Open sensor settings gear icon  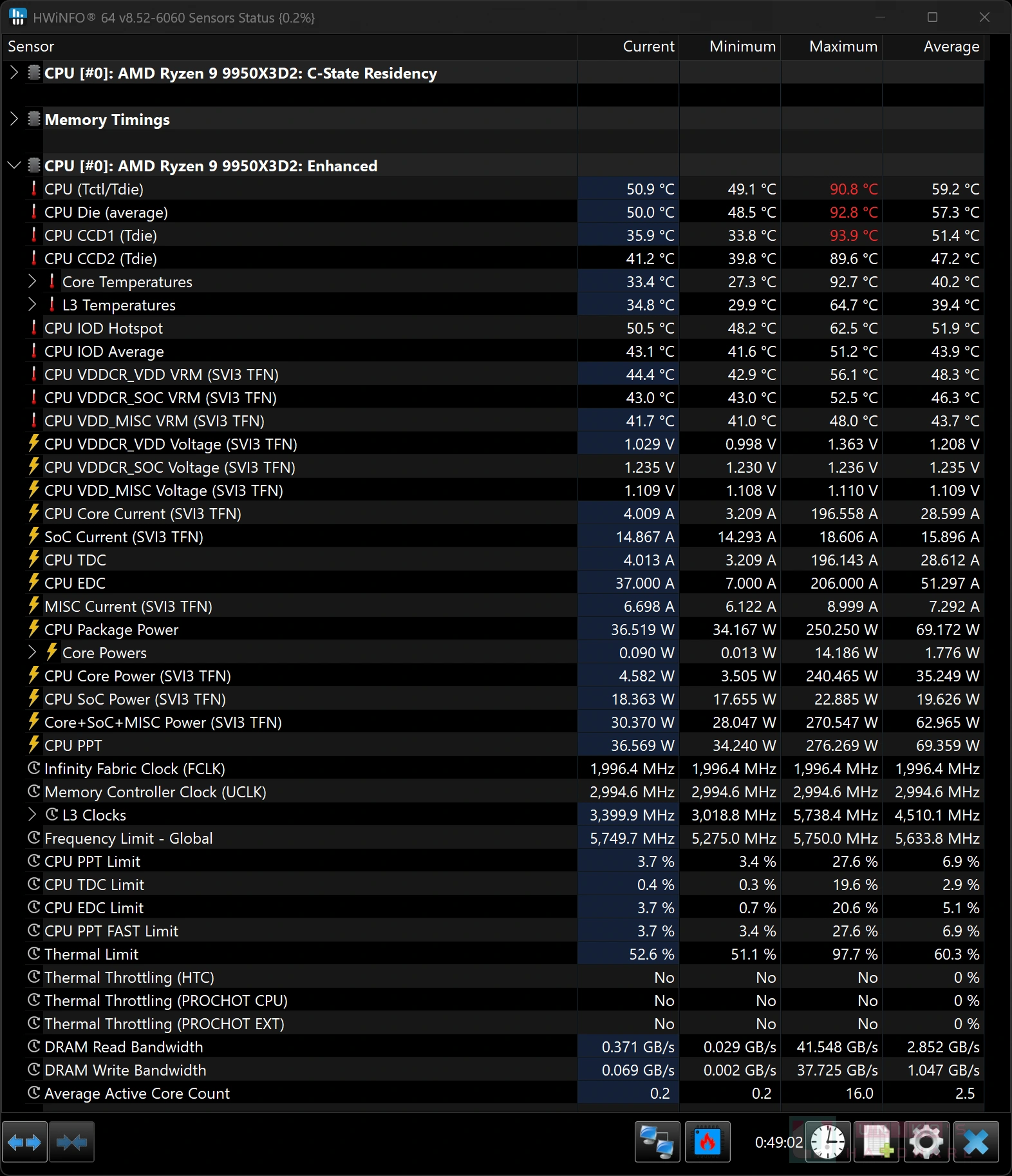point(926,1142)
